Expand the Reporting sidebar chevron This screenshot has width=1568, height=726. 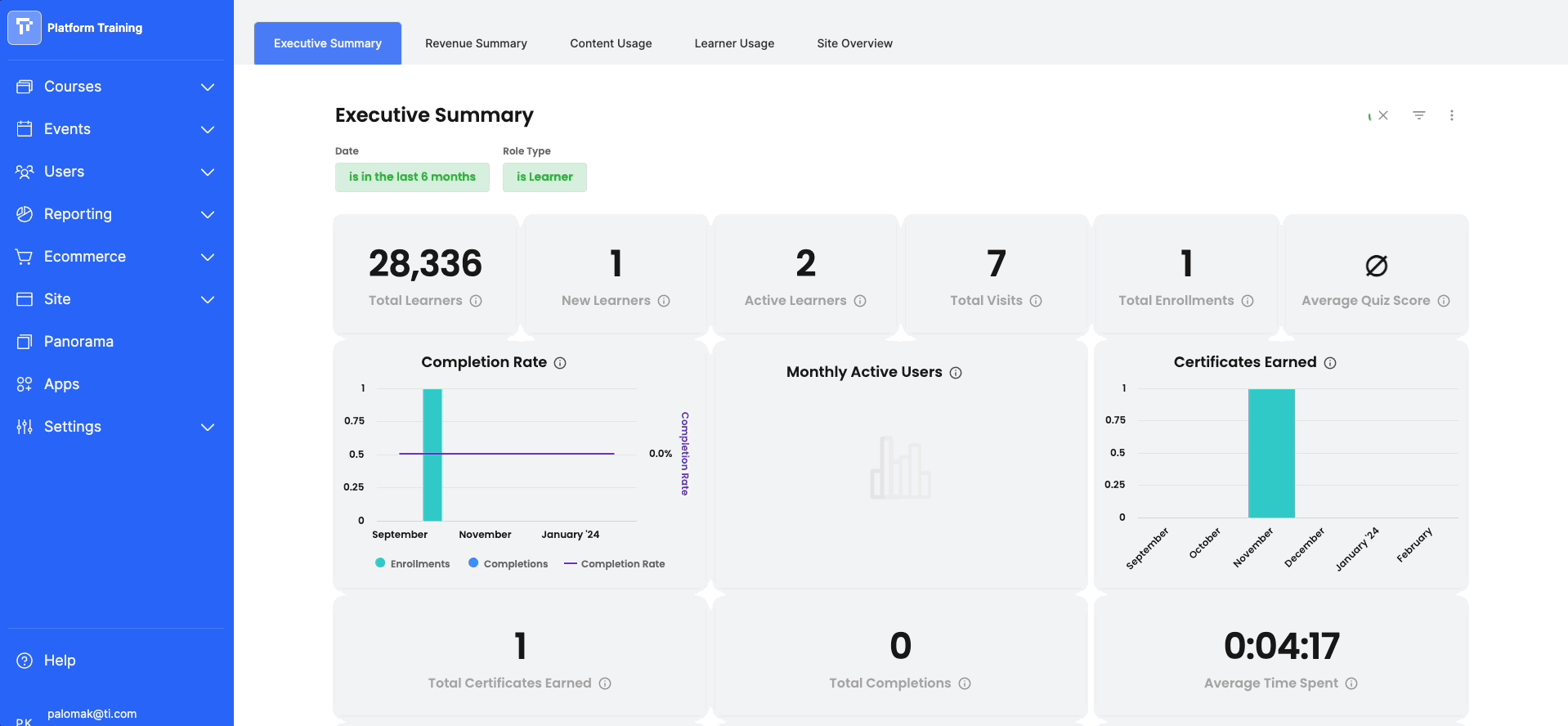click(x=208, y=214)
